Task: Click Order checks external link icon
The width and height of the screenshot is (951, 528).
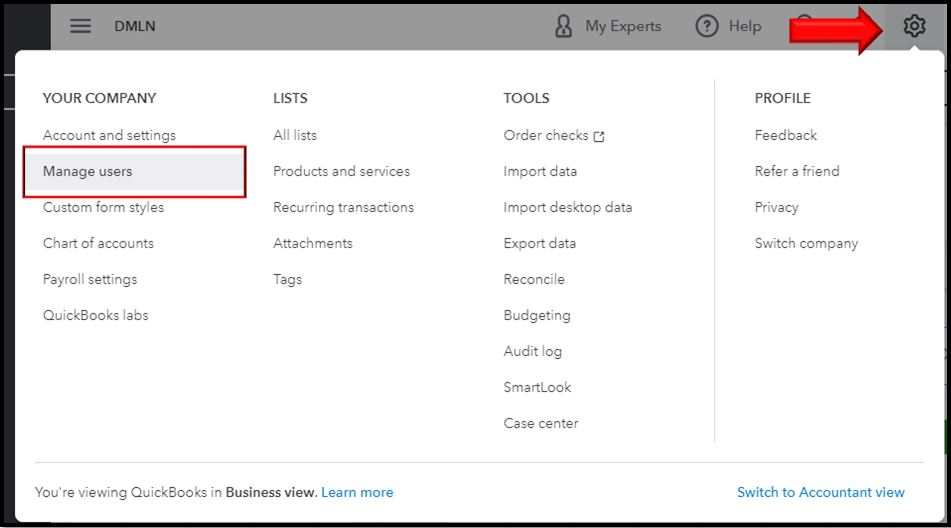Action: point(599,136)
